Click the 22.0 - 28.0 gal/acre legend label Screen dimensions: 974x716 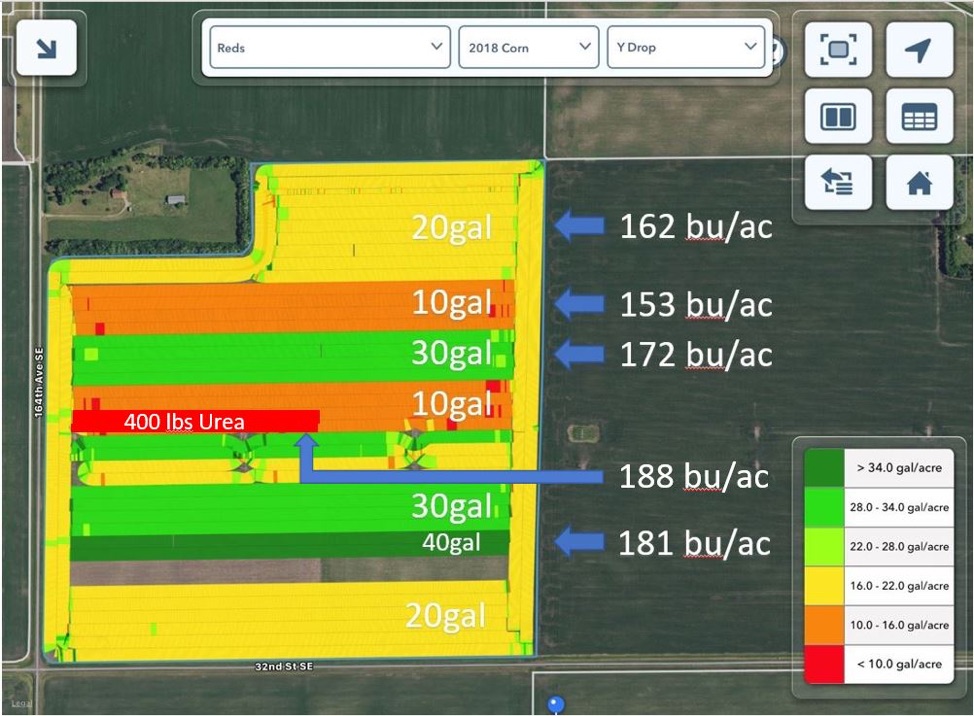point(899,546)
